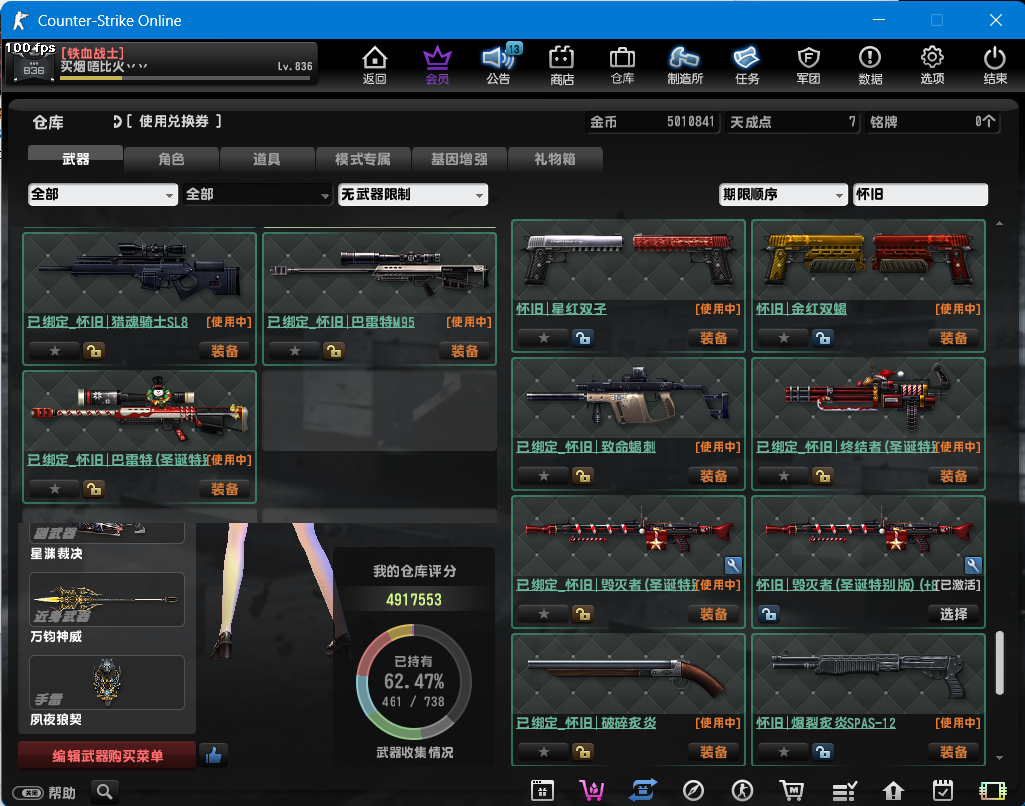This screenshot has height=806, width=1025.
Task: Click the weapon list vertical scrollbar thumb
Action: tap(1000, 663)
